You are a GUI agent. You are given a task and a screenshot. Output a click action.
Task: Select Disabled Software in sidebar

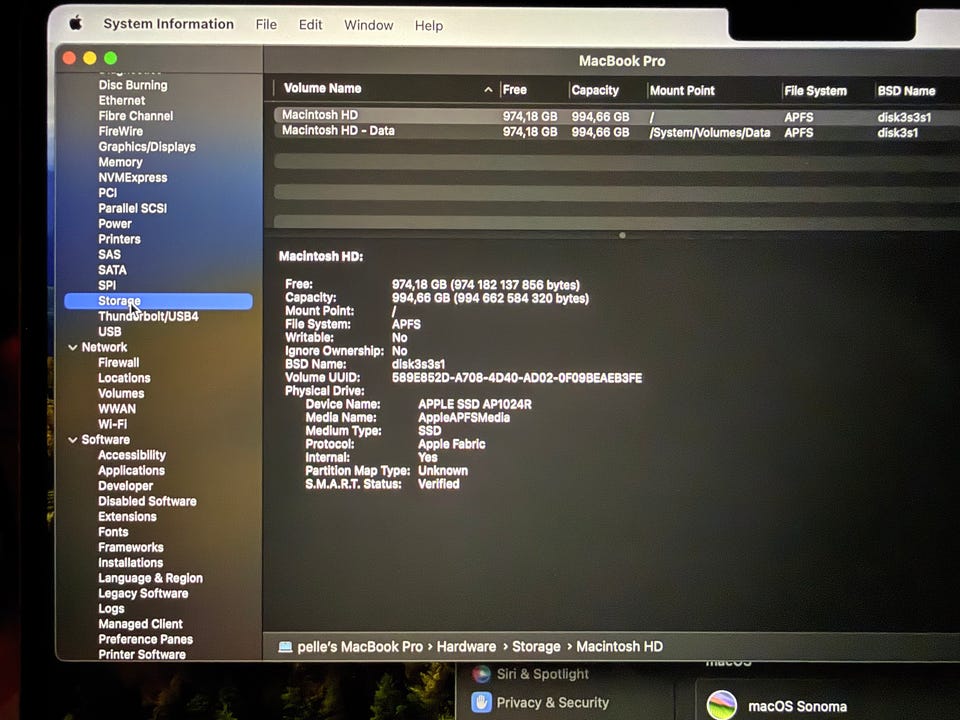click(x=147, y=501)
